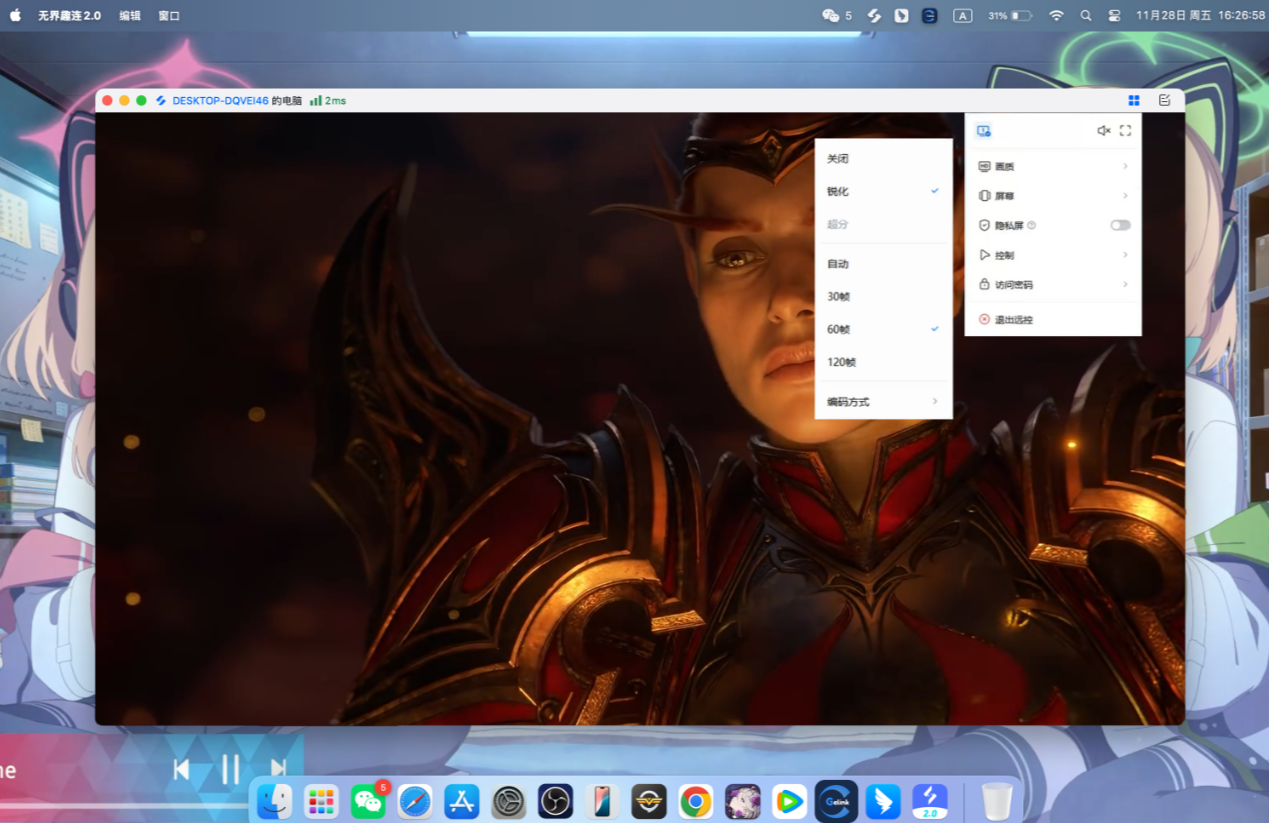Click the help icon beside 隐私屏
1269x823 pixels.
coord(1031,226)
